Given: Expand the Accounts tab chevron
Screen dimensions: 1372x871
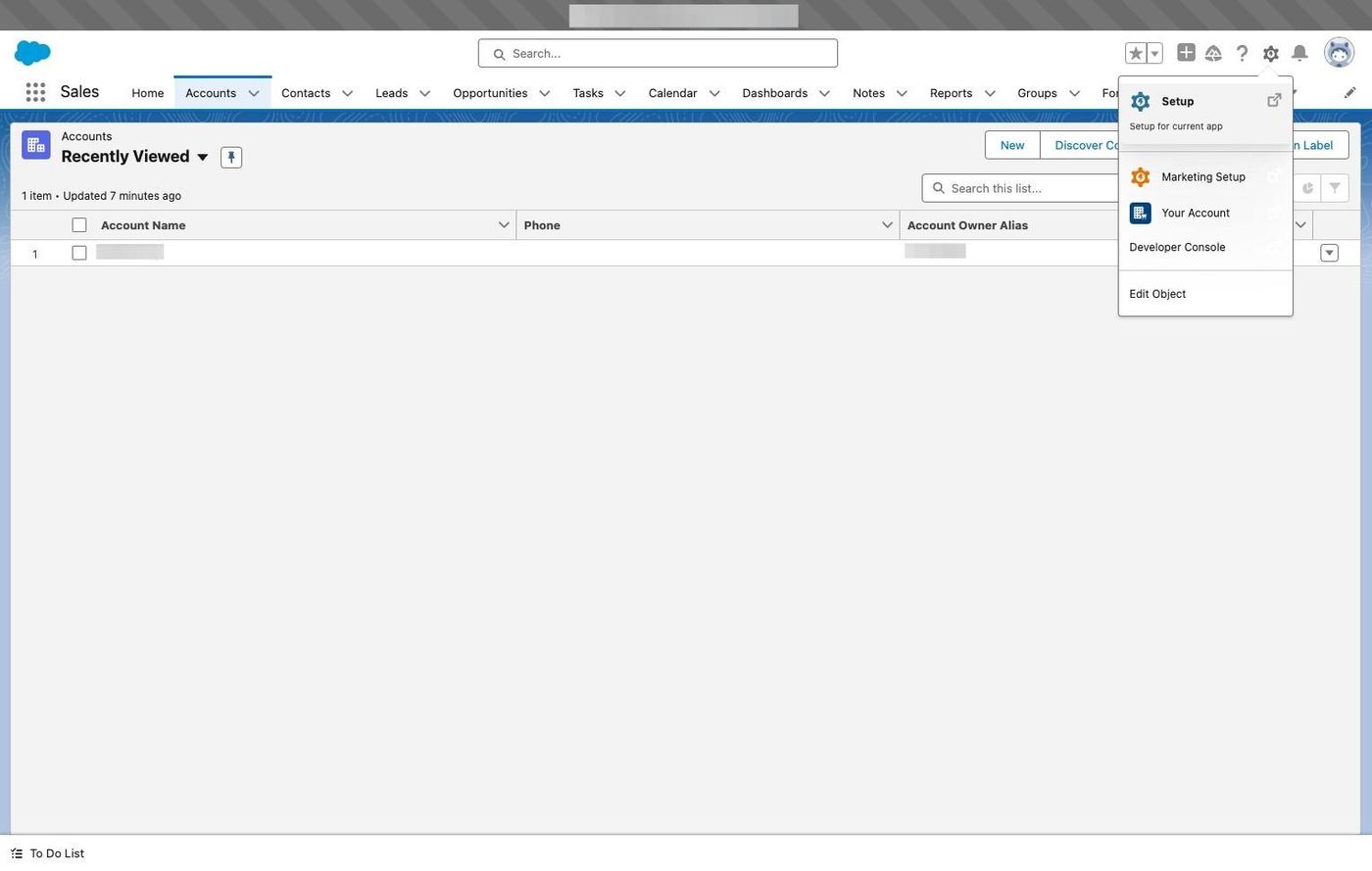Looking at the screenshot, I should pyautogui.click(x=254, y=93).
